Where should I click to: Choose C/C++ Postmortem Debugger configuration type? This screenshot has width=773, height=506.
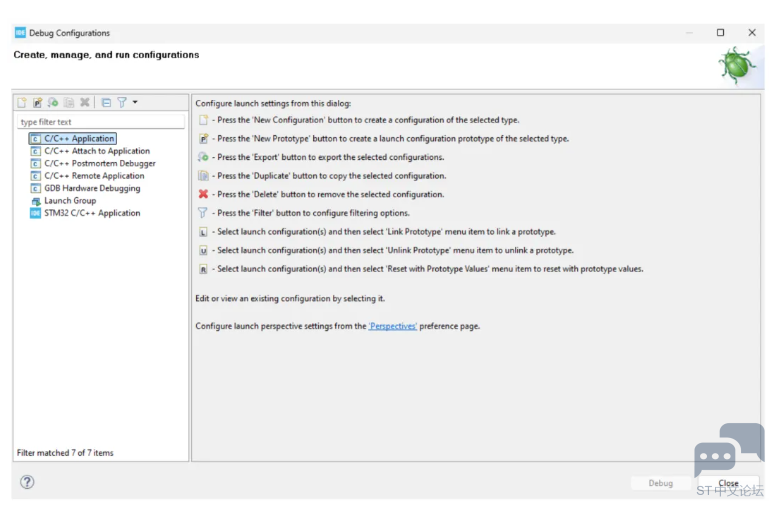tap(99, 163)
